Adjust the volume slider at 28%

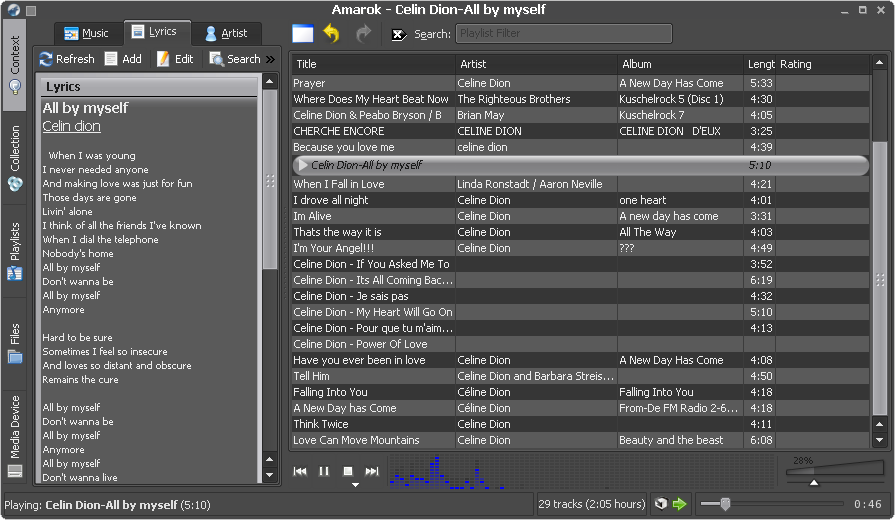834,471
